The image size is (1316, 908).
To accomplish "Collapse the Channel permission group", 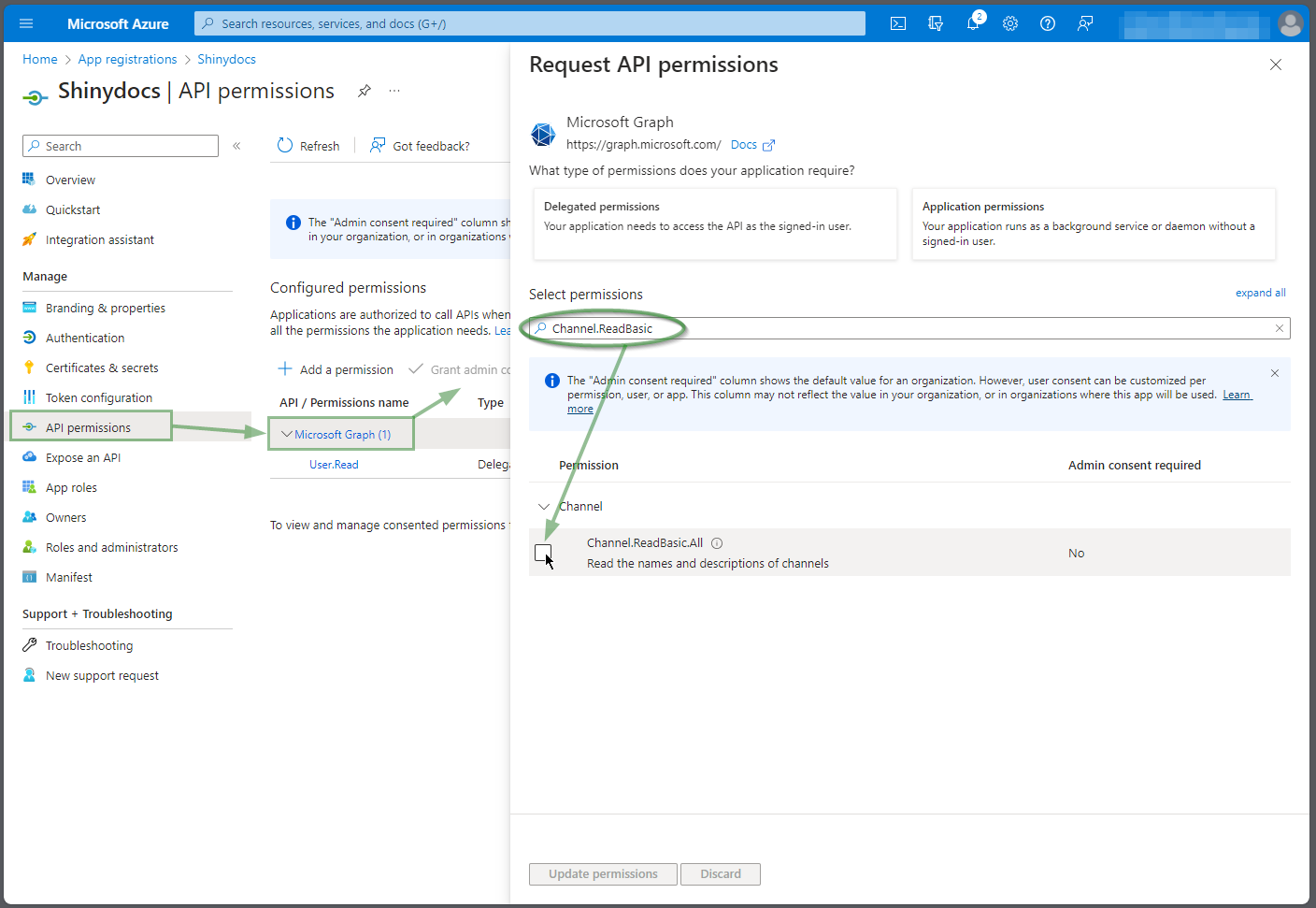I will coord(544,507).
